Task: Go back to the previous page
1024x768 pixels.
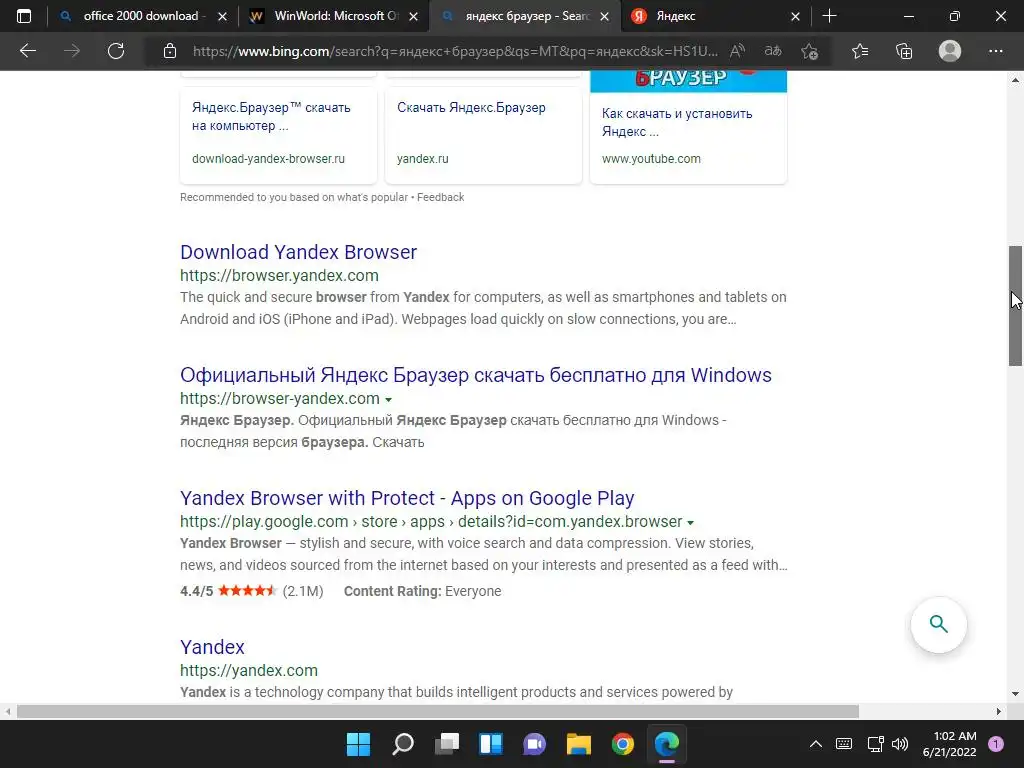Action: pyautogui.click(x=27, y=51)
